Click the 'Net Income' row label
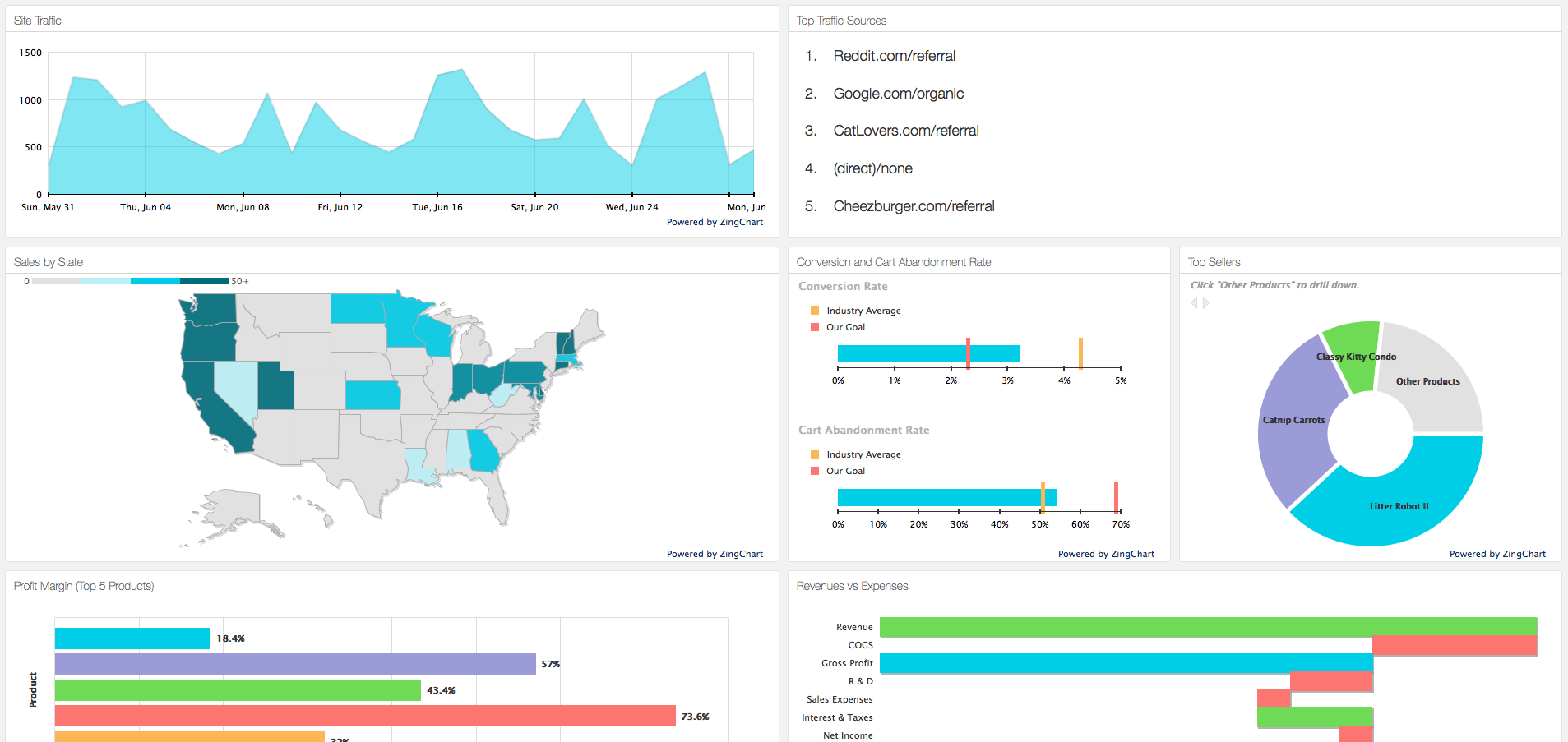 tap(848, 735)
